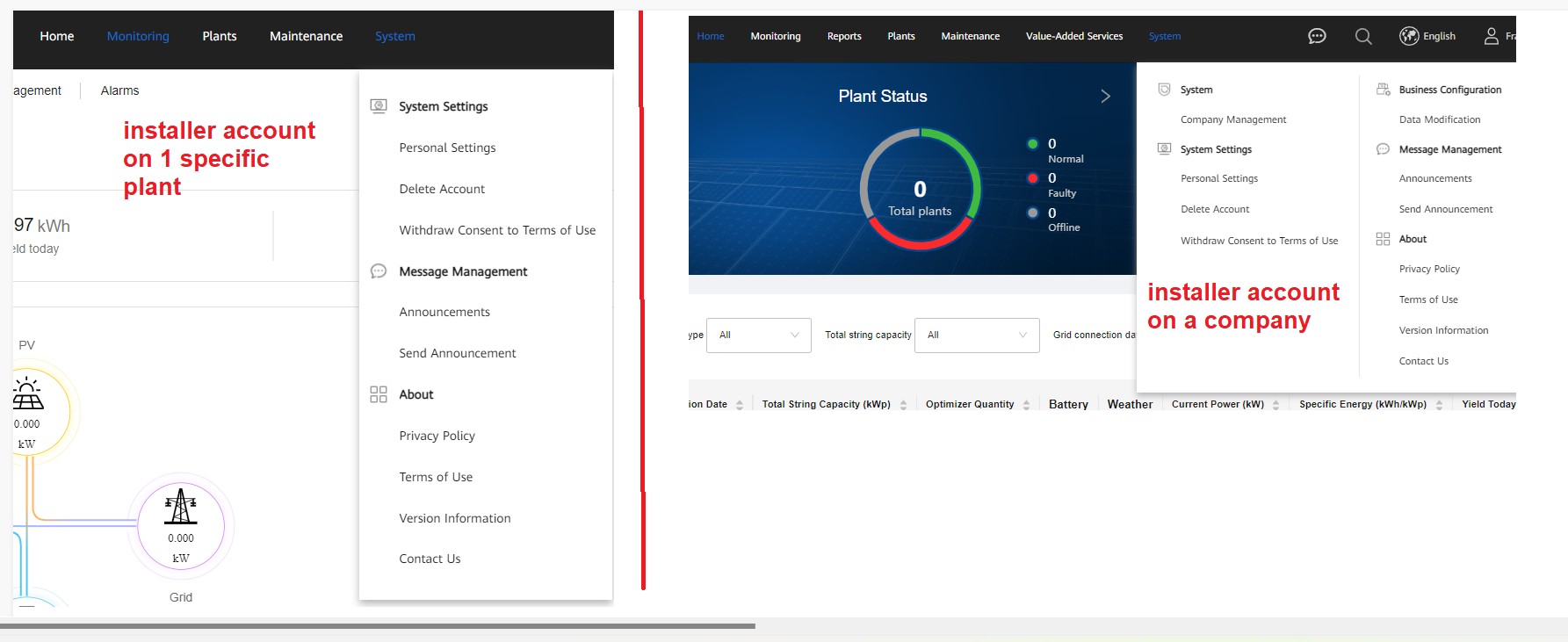Open the Alarms tab

click(x=119, y=90)
